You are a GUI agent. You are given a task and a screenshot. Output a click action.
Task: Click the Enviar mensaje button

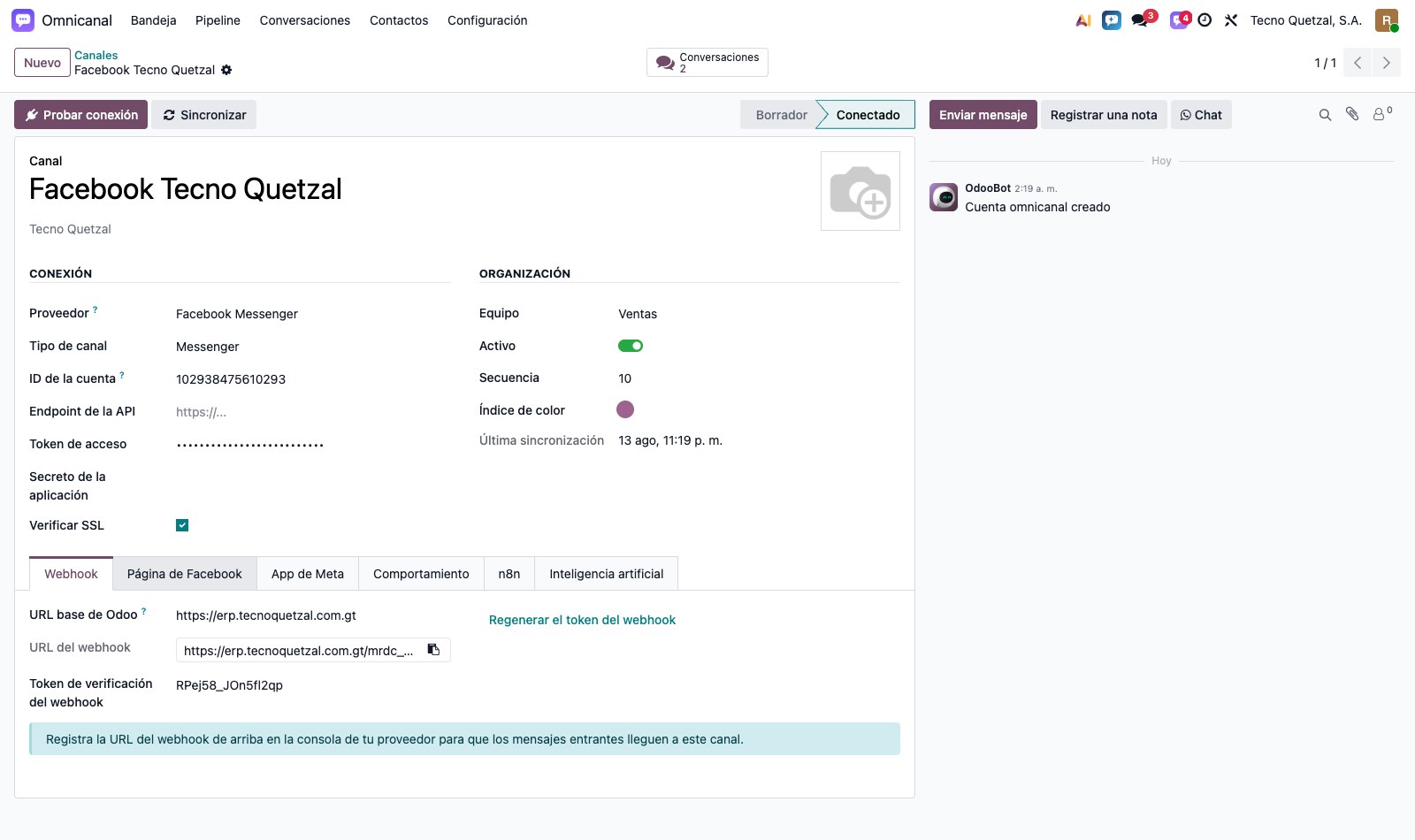983,115
